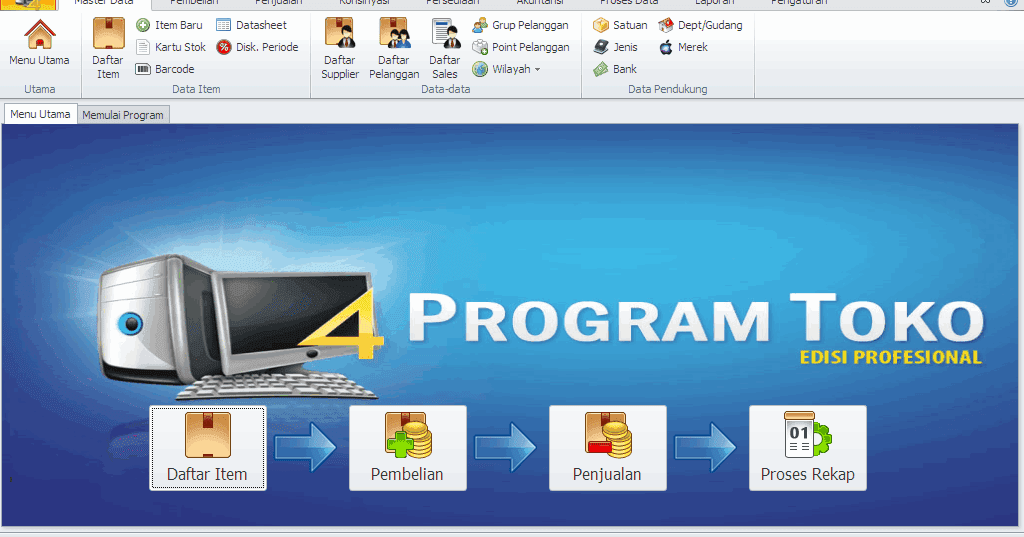1024x537 pixels.
Task: Open Daftar Supplier list
Action: coord(340,48)
